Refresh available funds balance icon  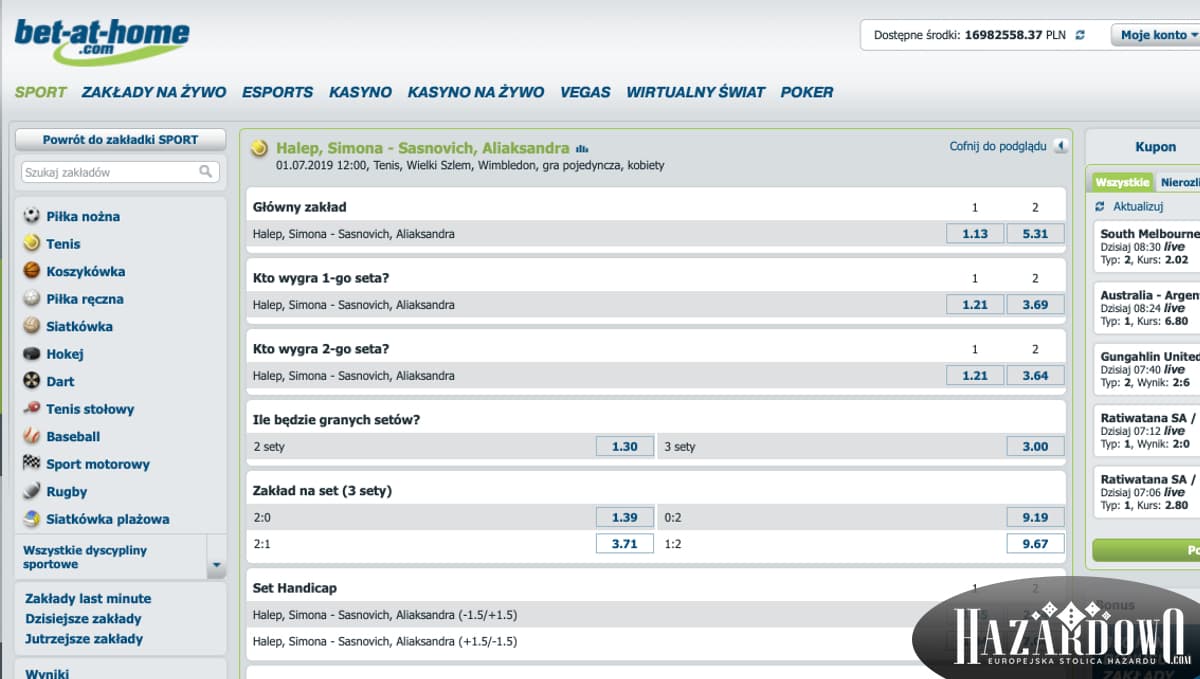[1080, 35]
